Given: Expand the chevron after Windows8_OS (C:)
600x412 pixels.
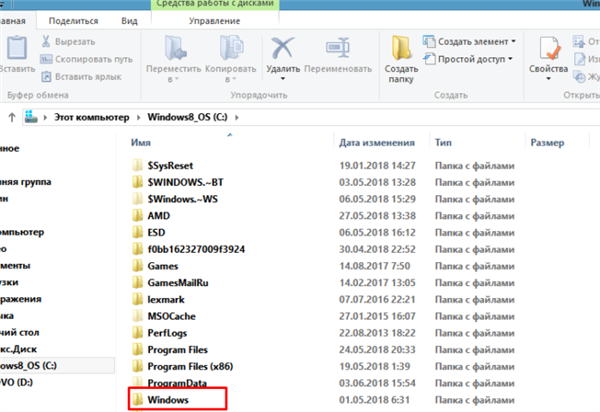Looking at the screenshot, I should click(x=236, y=117).
